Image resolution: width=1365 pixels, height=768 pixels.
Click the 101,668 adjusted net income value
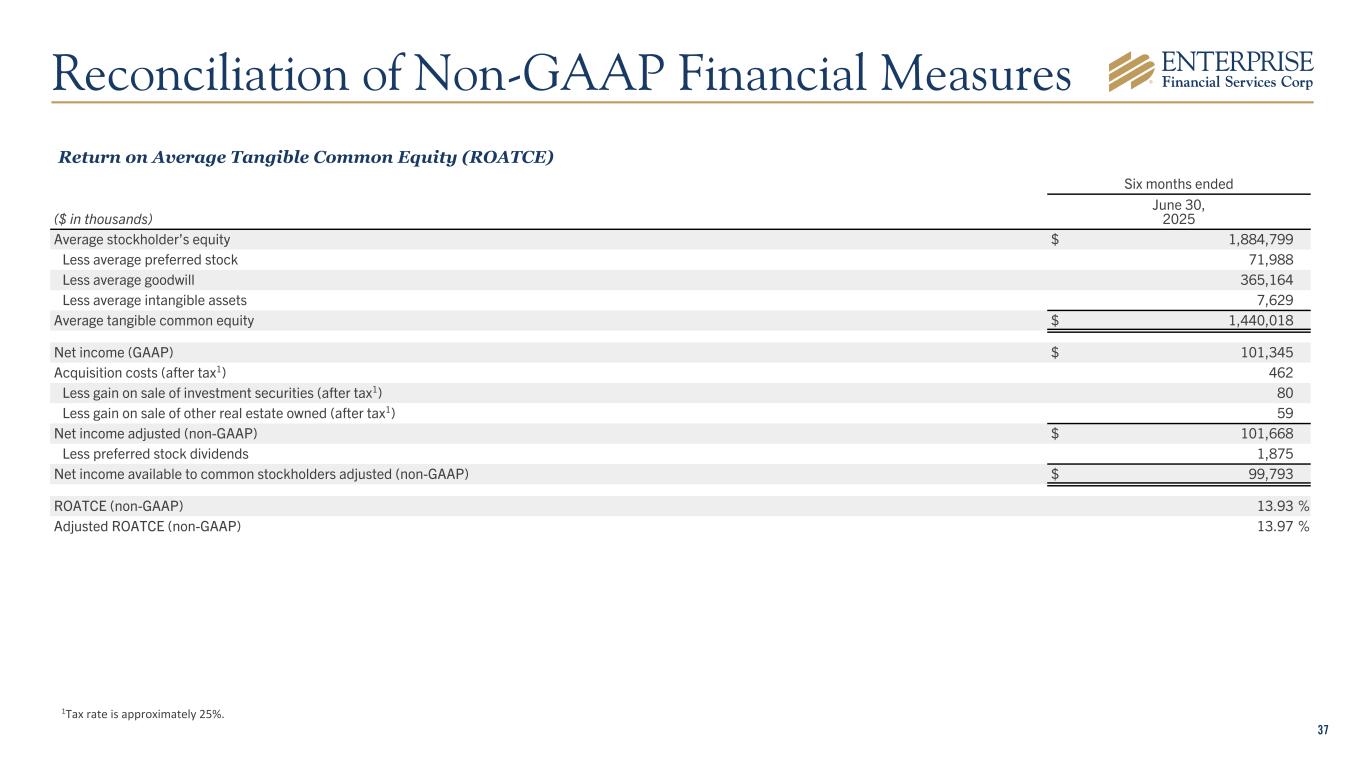point(1259,433)
